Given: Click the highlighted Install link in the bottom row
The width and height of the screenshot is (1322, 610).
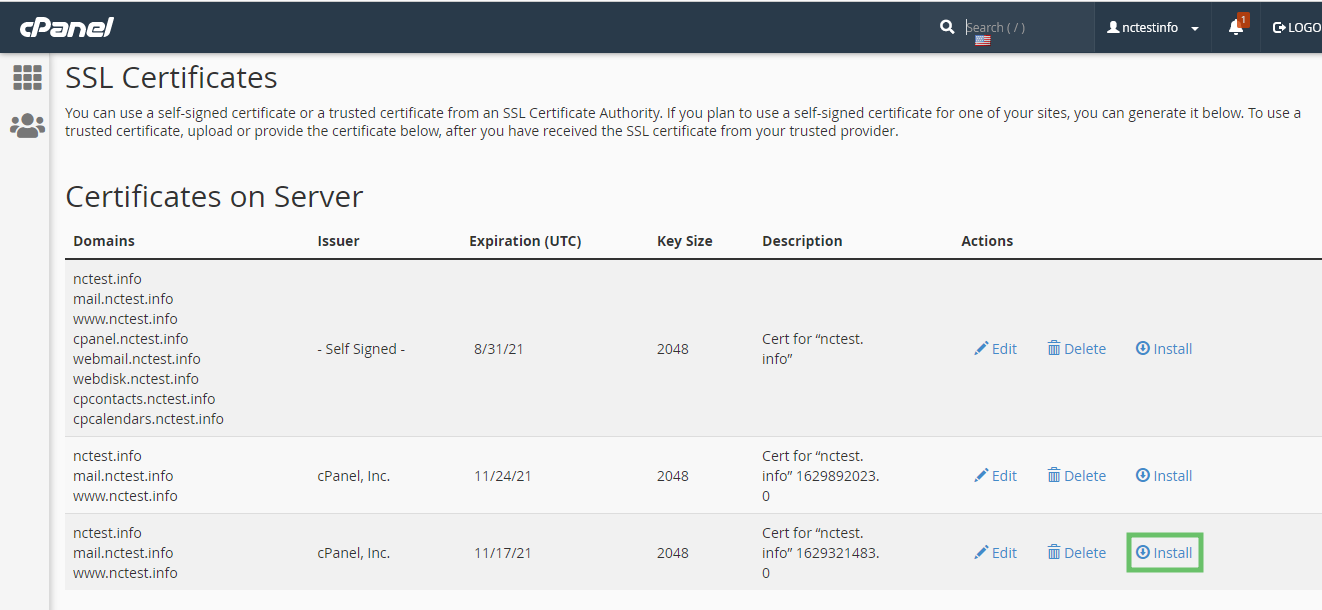Looking at the screenshot, I should 1164,552.
